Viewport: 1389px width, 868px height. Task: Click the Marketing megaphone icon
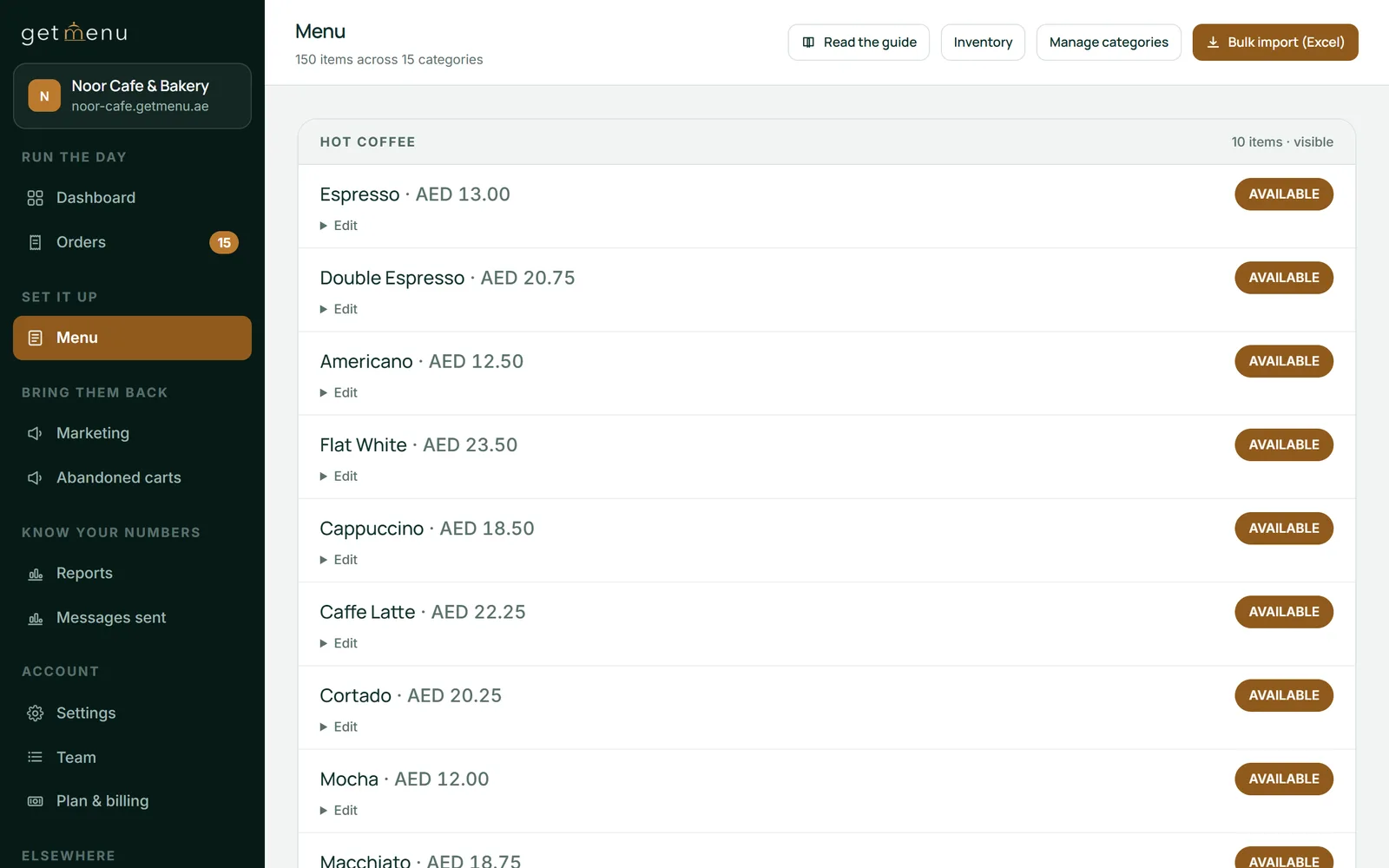click(x=35, y=433)
